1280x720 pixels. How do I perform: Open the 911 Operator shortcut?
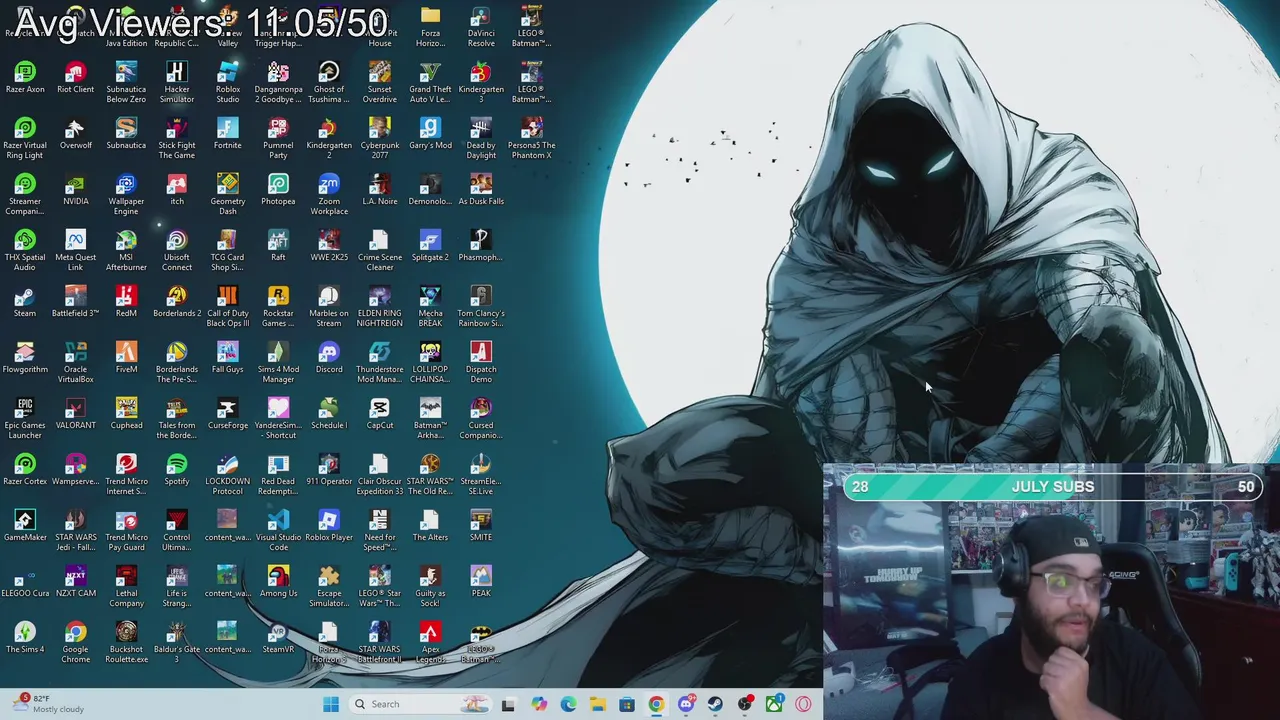329,470
